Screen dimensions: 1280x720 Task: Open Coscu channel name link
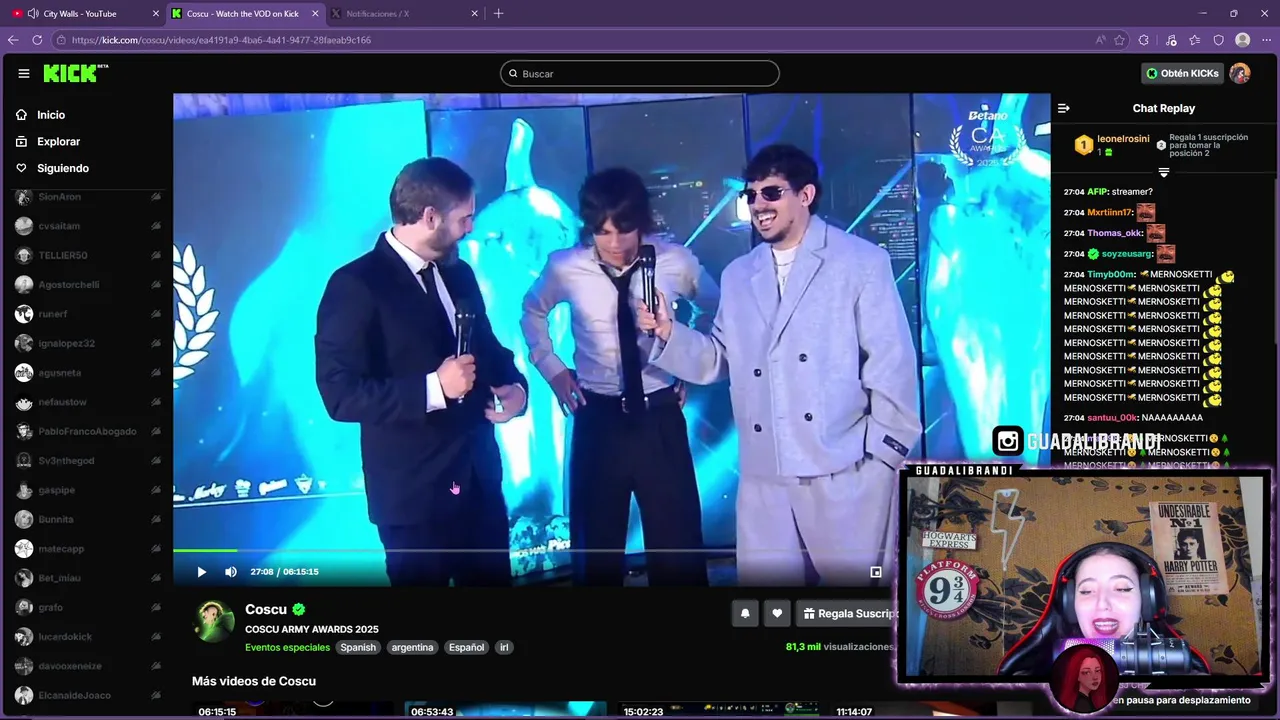(266, 609)
